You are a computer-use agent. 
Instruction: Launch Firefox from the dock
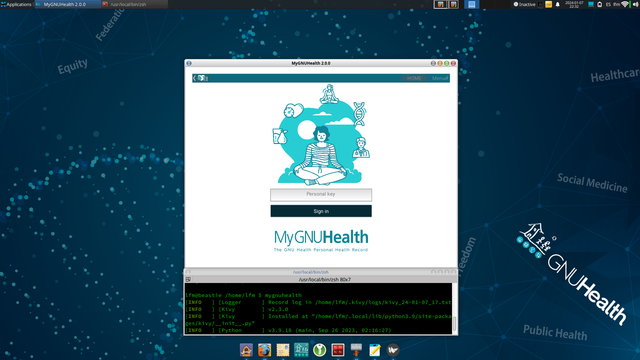pos(264,350)
